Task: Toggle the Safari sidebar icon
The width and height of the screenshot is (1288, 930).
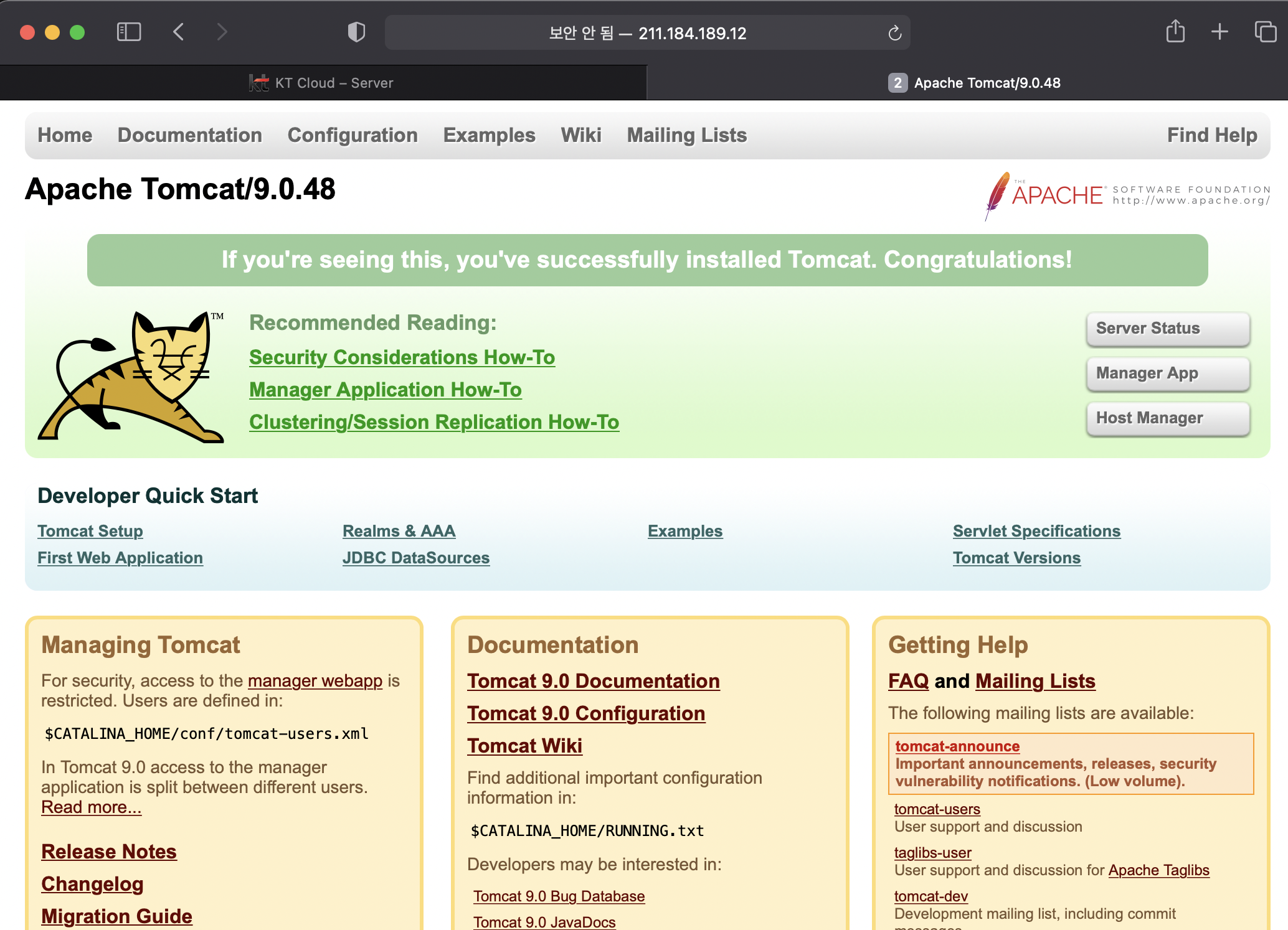Action: [x=129, y=32]
